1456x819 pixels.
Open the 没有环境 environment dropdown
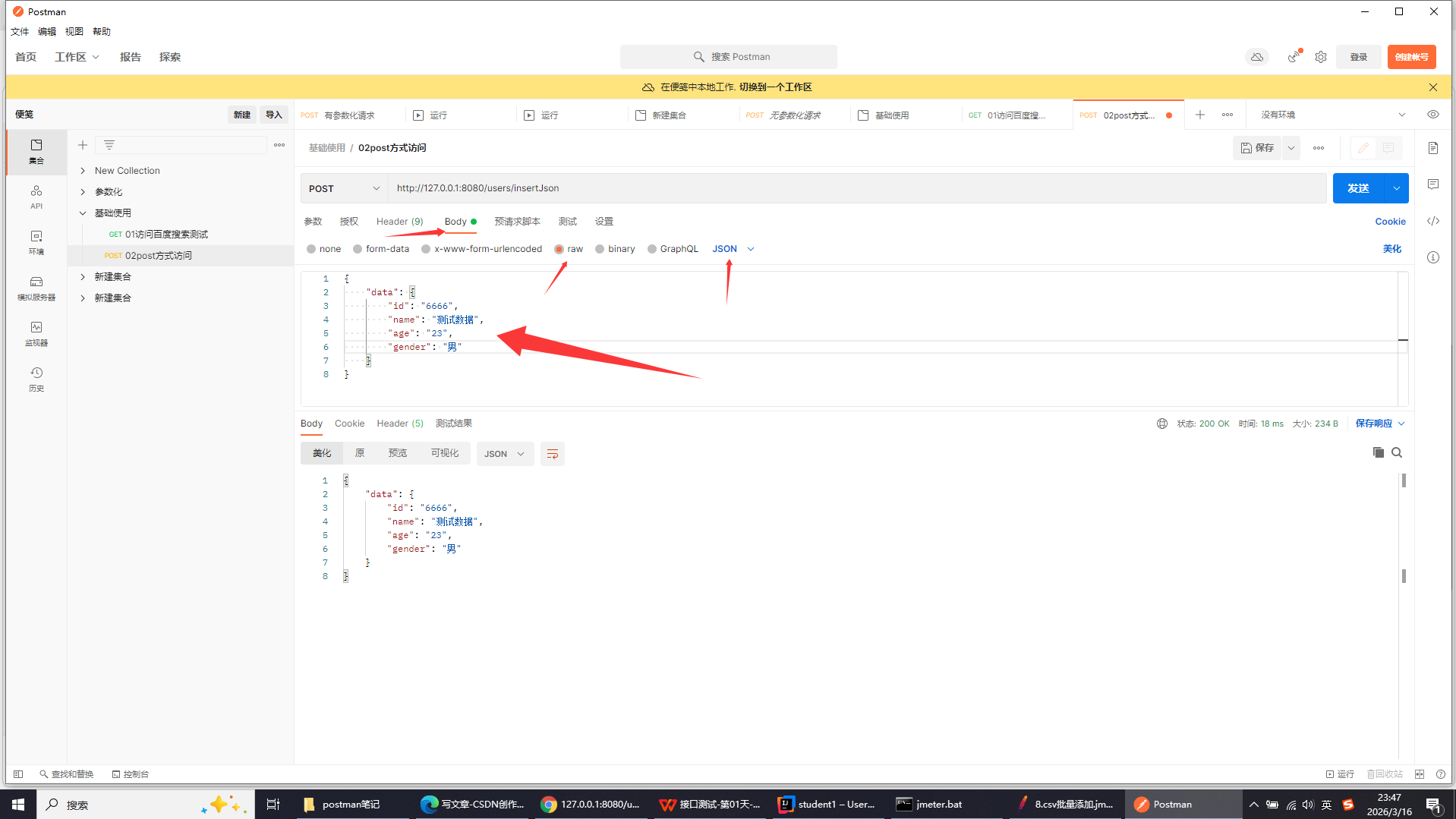1333,115
